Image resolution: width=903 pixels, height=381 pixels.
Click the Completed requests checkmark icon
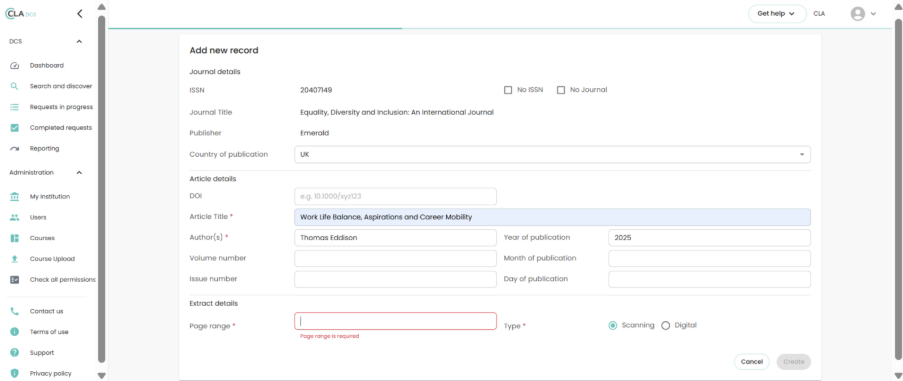[x=15, y=128]
